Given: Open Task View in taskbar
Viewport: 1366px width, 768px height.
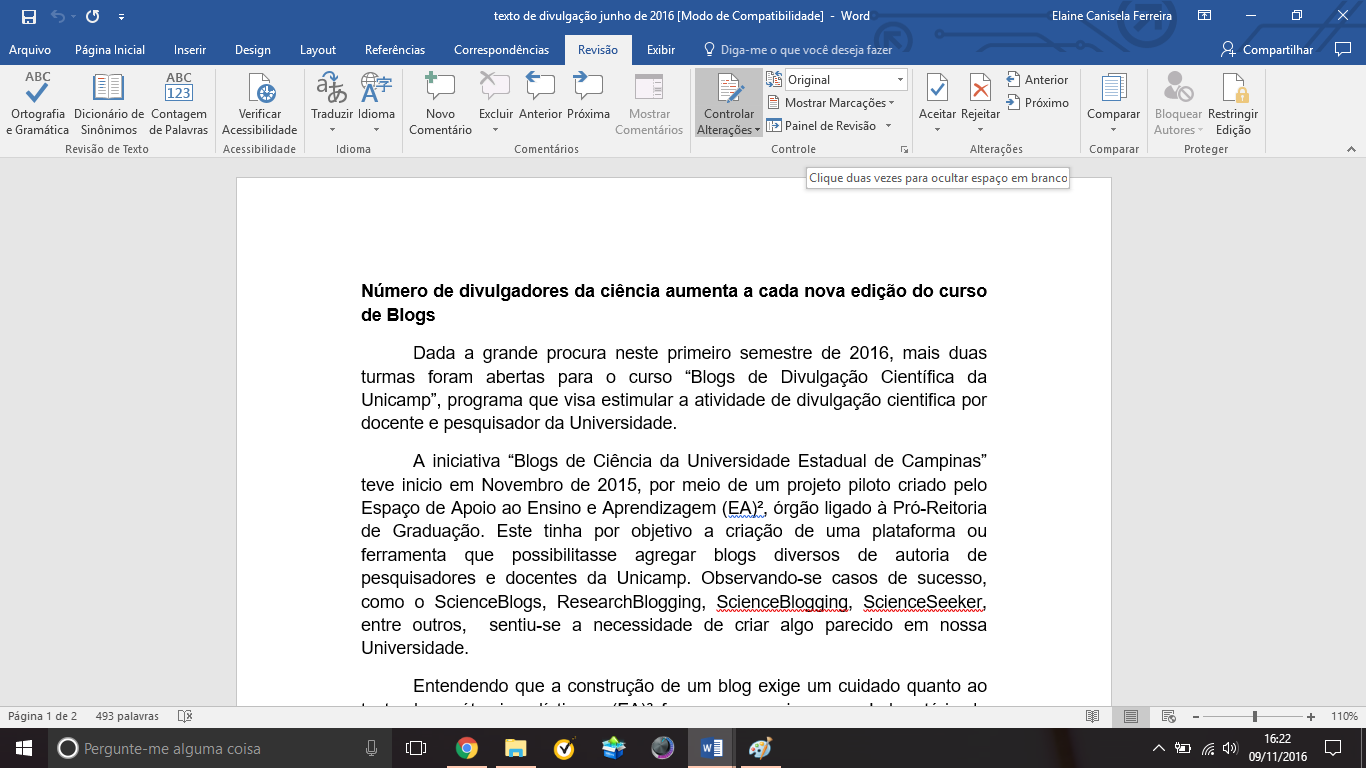Looking at the screenshot, I should point(415,748).
